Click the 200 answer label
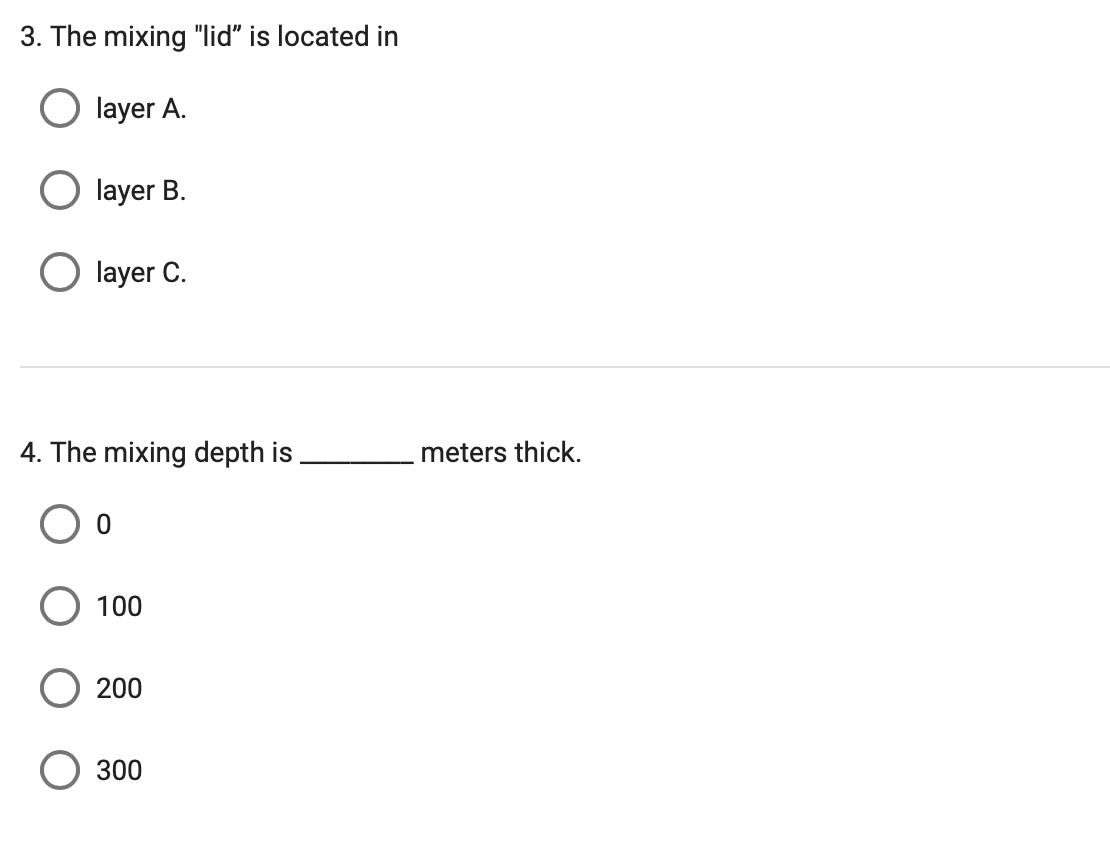The width and height of the screenshot is (1110, 856). [118, 688]
